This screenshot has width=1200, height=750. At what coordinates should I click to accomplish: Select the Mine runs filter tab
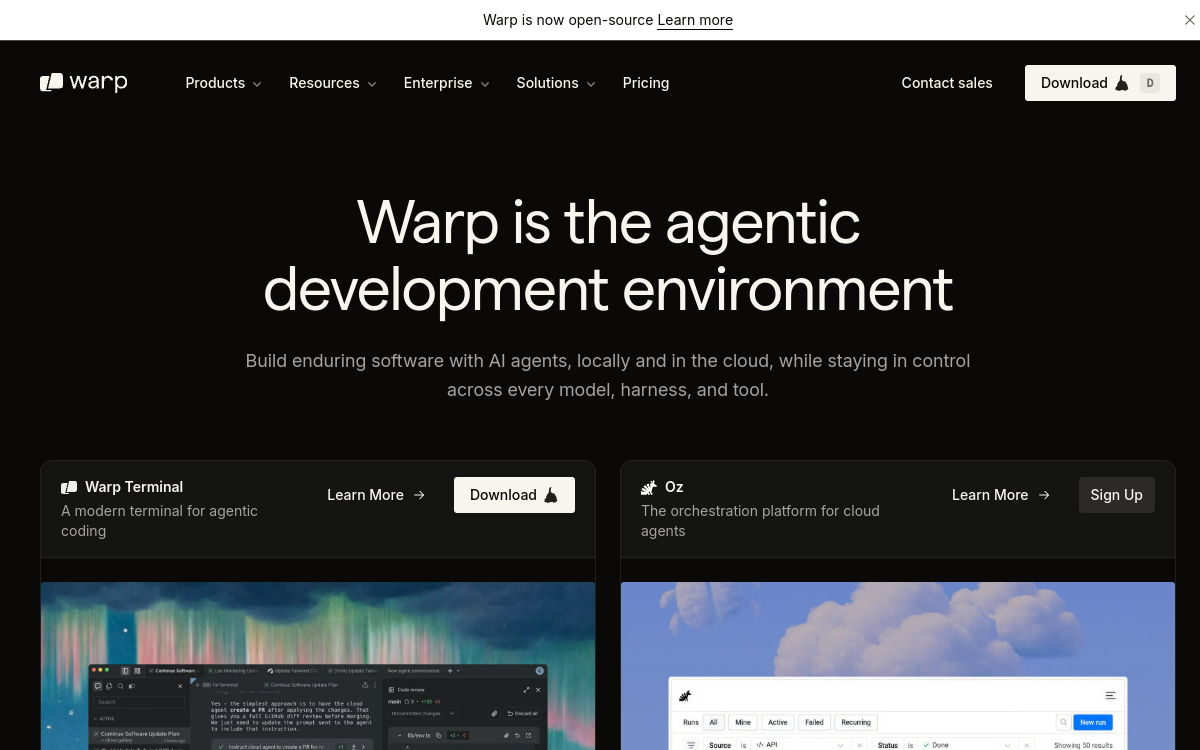coord(743,722)
